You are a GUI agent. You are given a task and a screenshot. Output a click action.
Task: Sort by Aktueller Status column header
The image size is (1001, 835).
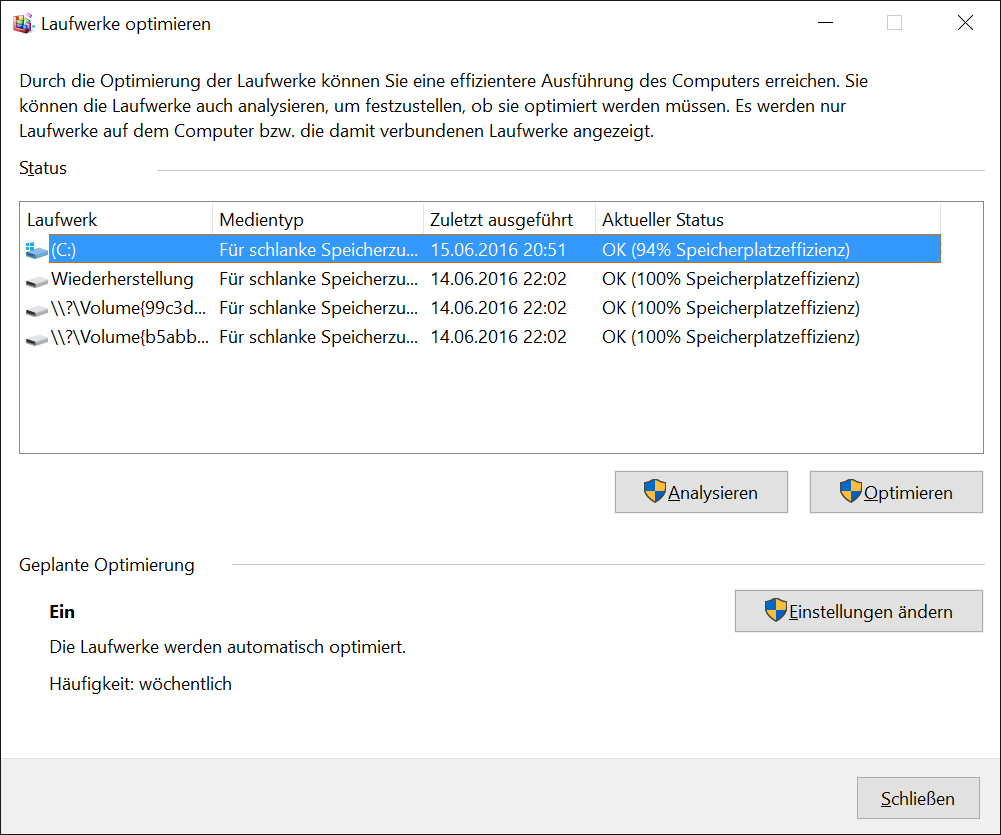pos(768,220)
